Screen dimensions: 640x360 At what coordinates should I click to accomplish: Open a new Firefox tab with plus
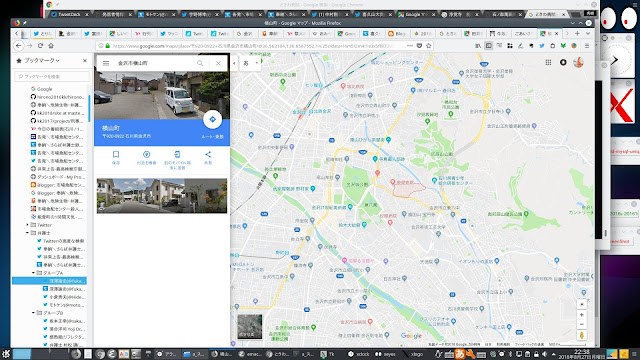(577, 33)
